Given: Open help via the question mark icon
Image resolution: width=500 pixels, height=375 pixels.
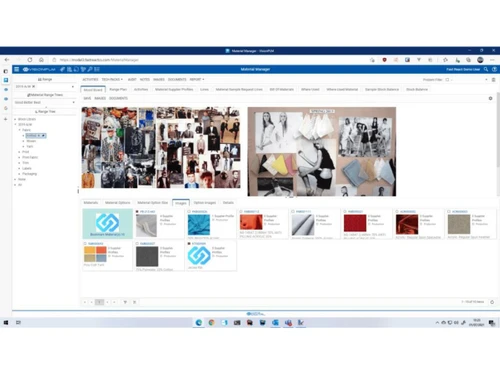Looking at the screenshot, I should [x=494, y=69].
